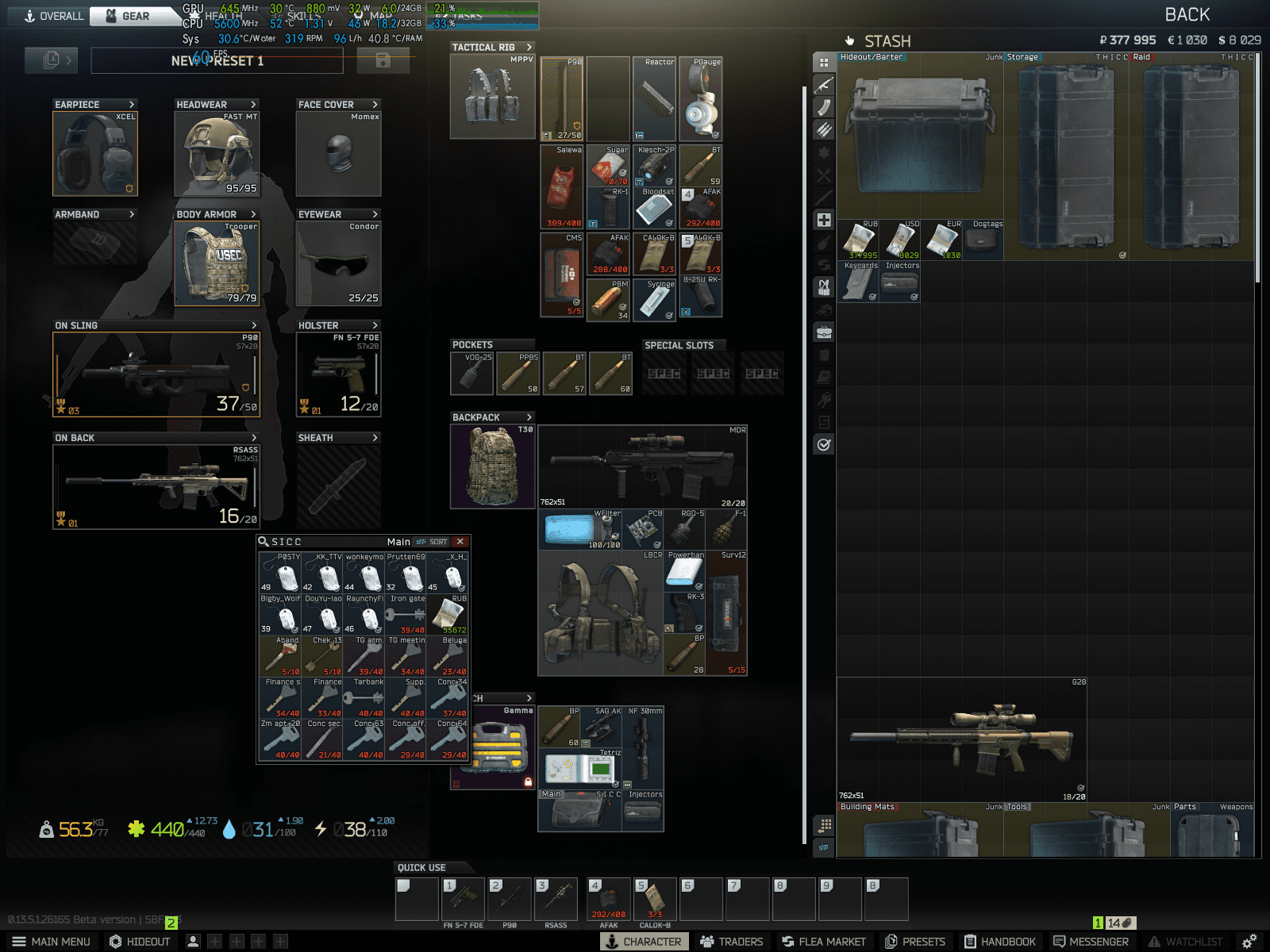Image resolution: width=1270 pixels, height=952 pixels.
Task: Switch to the OVERALL tab
Action: [53, 16]
